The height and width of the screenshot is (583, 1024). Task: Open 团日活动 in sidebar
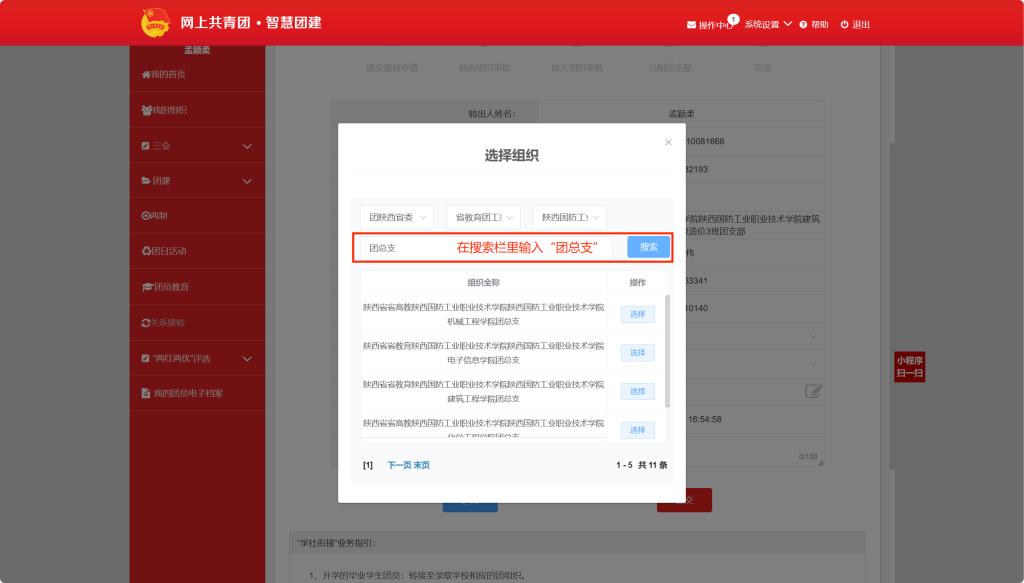169,251
